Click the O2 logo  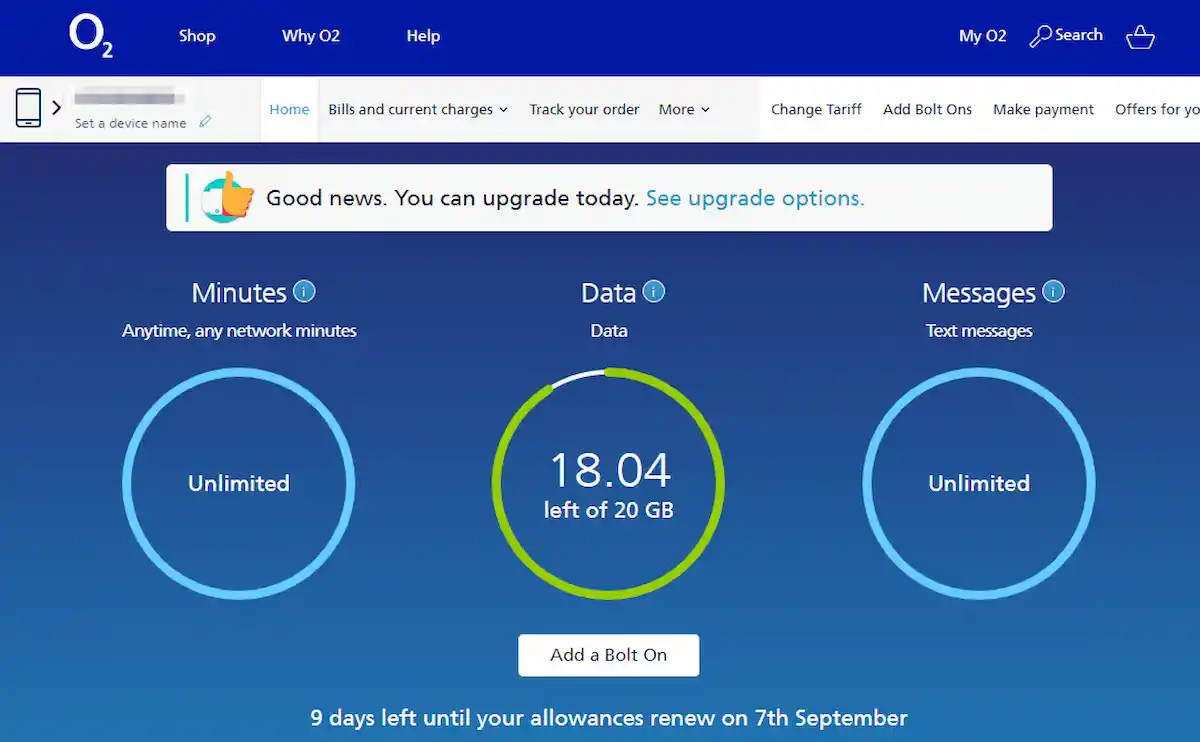pyautogui.click(x=90, y=37)
